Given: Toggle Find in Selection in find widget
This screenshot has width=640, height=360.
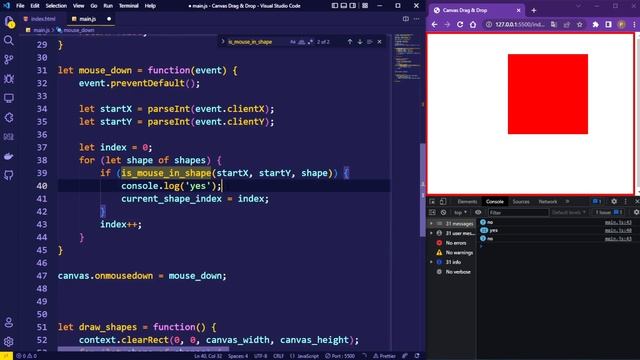Looking at the screenshot, I should point(369,42).
